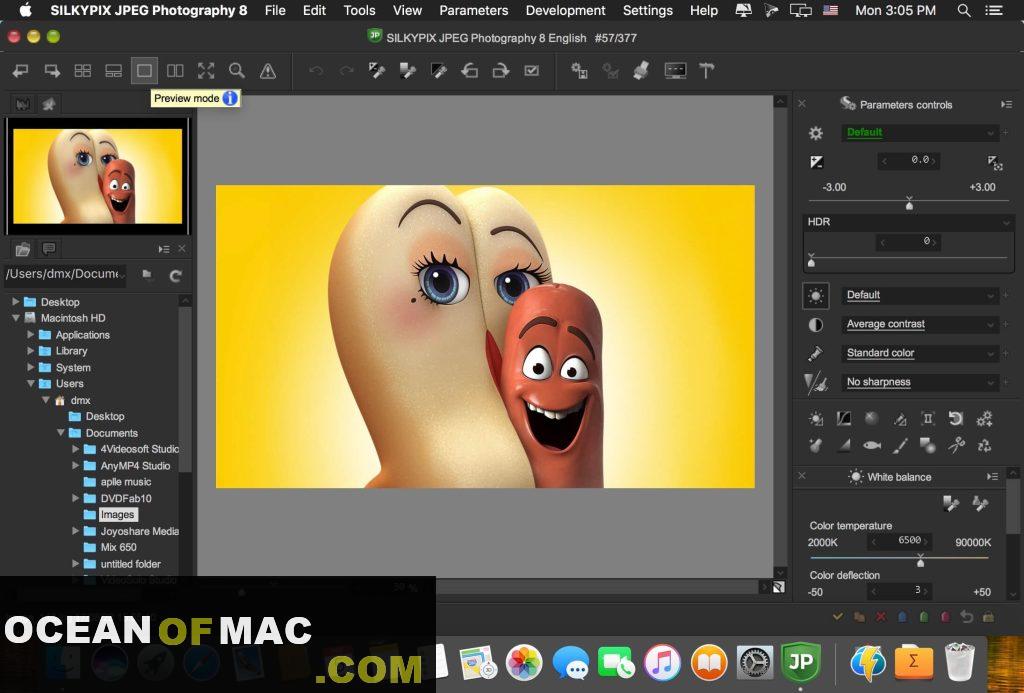1024x693 pixels.
Task: Rotate the image right
Action: (501, 71)
